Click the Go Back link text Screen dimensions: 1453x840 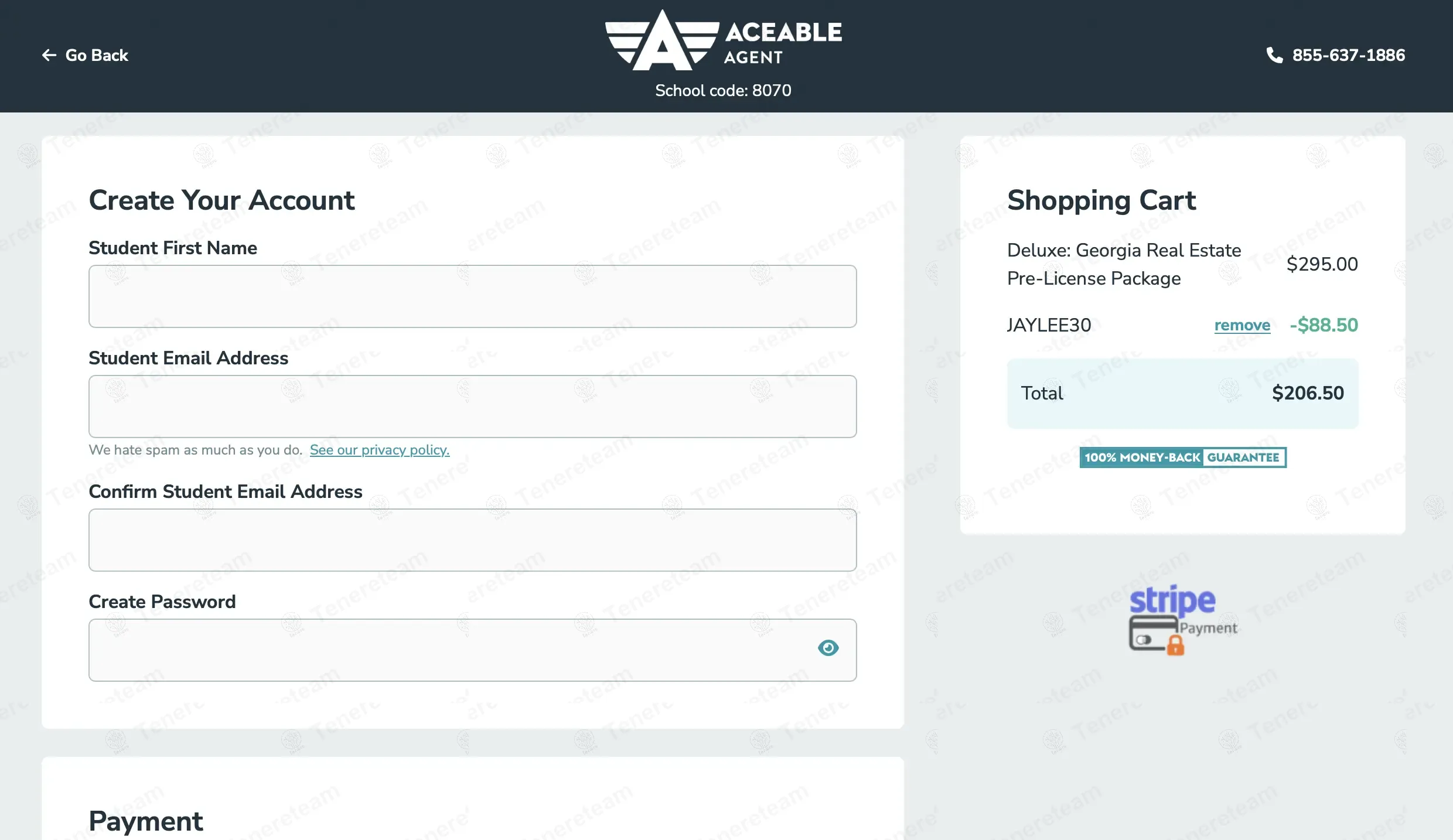point(97,55)
